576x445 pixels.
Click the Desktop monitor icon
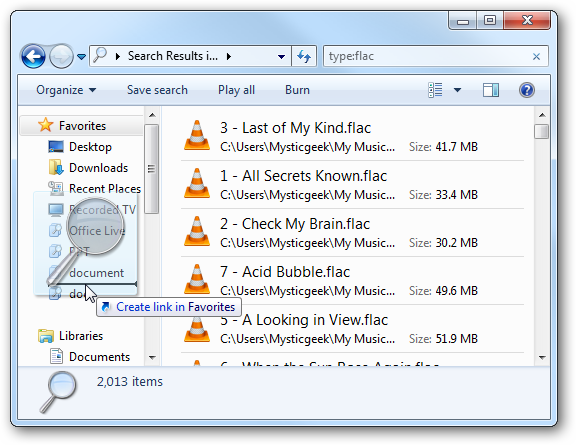tap(56, 147)
